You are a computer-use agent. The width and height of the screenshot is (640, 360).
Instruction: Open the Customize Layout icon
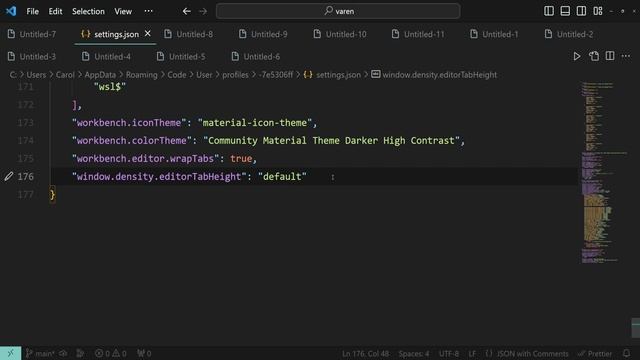click(x=598, y=11)
